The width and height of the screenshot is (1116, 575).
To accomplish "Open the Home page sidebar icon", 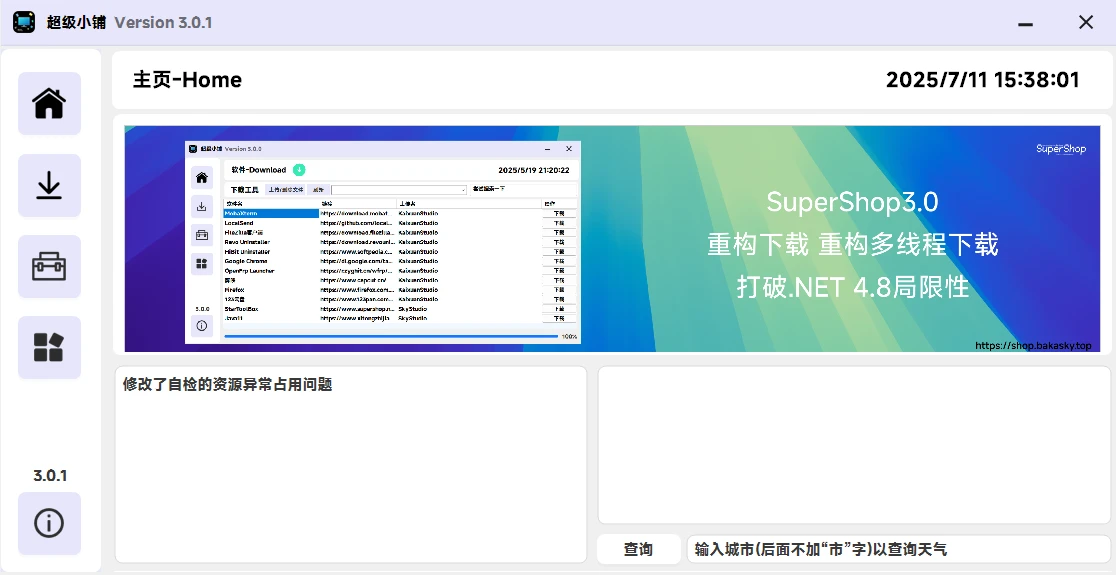I will [49, 103].
